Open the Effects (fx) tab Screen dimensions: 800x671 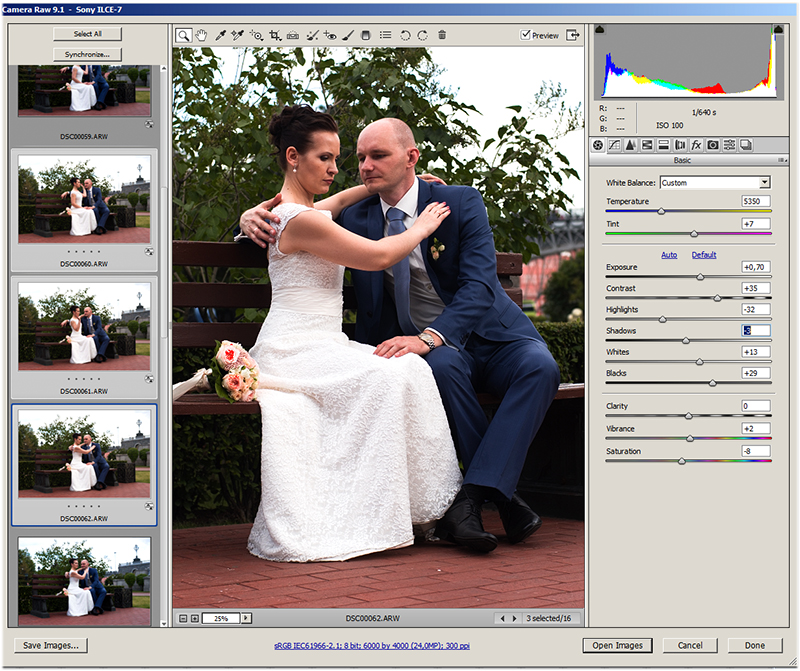coord(696,145)
